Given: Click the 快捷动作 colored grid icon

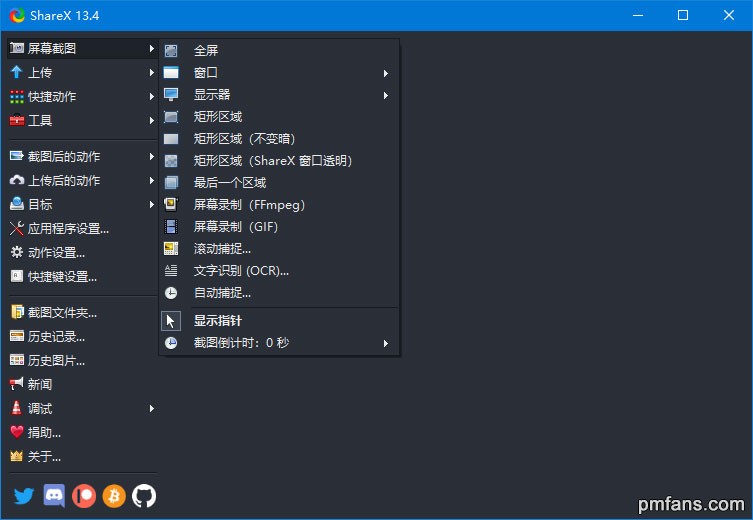Looking at the screenshot, I should pos(17,97).
